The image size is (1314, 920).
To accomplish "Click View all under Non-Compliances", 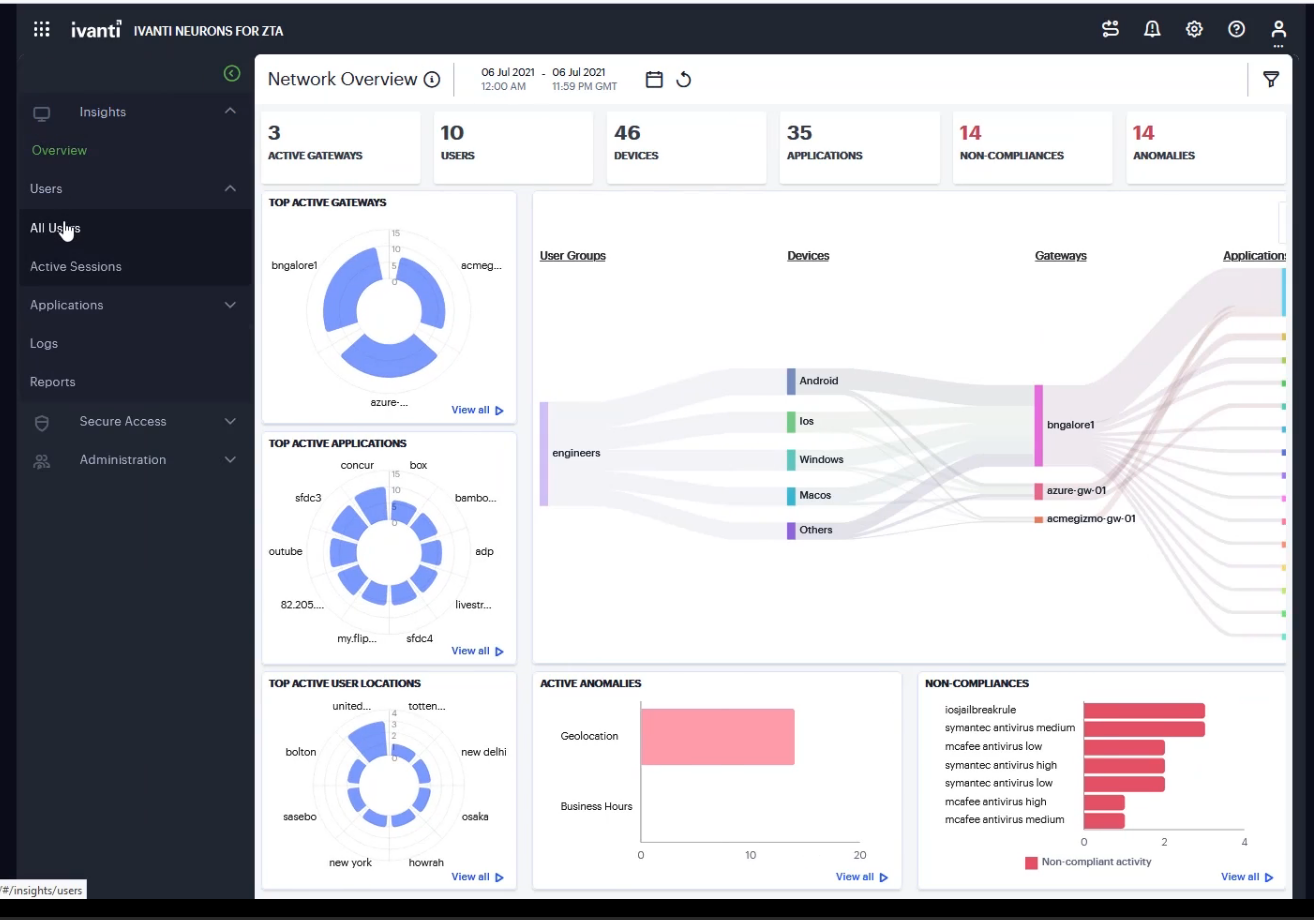I will 1247,877.
